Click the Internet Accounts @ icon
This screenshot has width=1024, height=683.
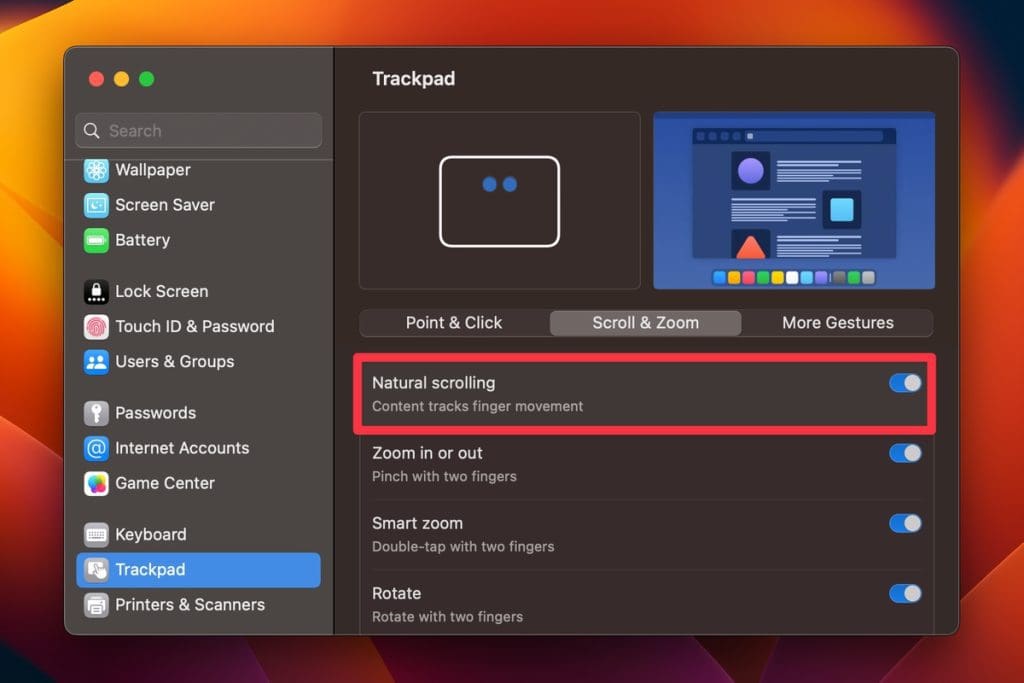(x=96, y=448)
